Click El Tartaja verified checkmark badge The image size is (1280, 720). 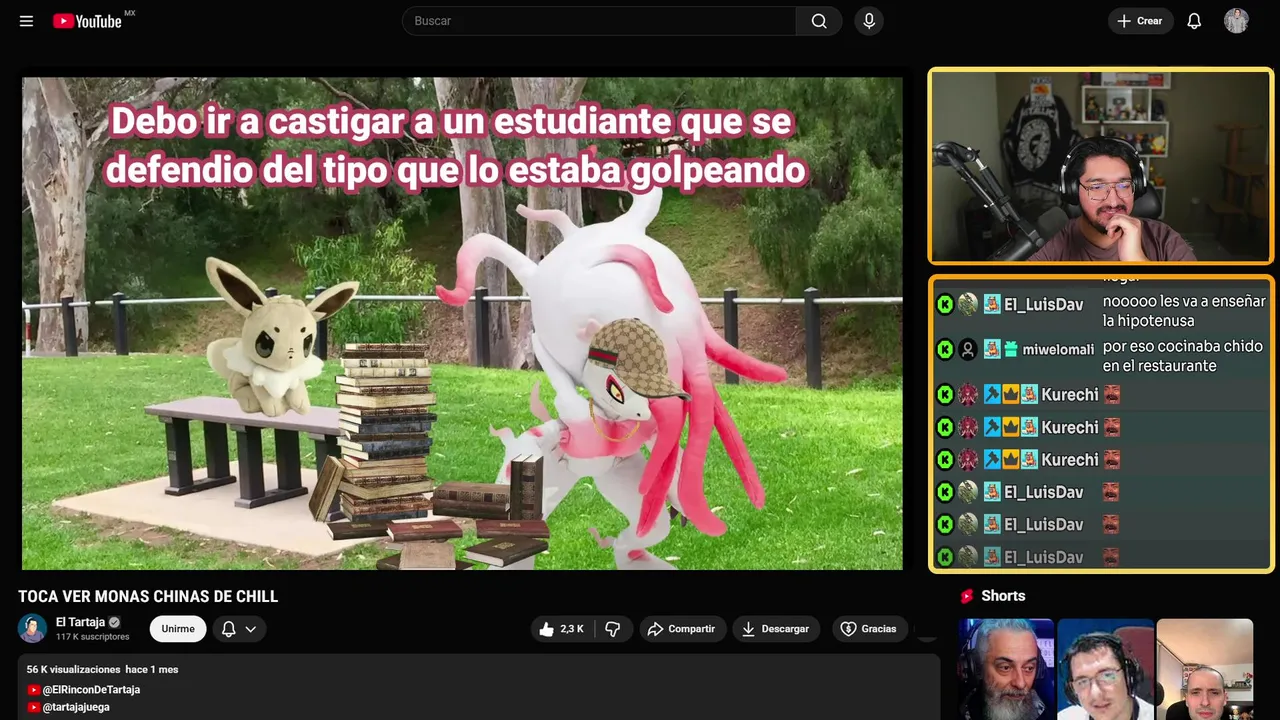[x=114, y=622]
